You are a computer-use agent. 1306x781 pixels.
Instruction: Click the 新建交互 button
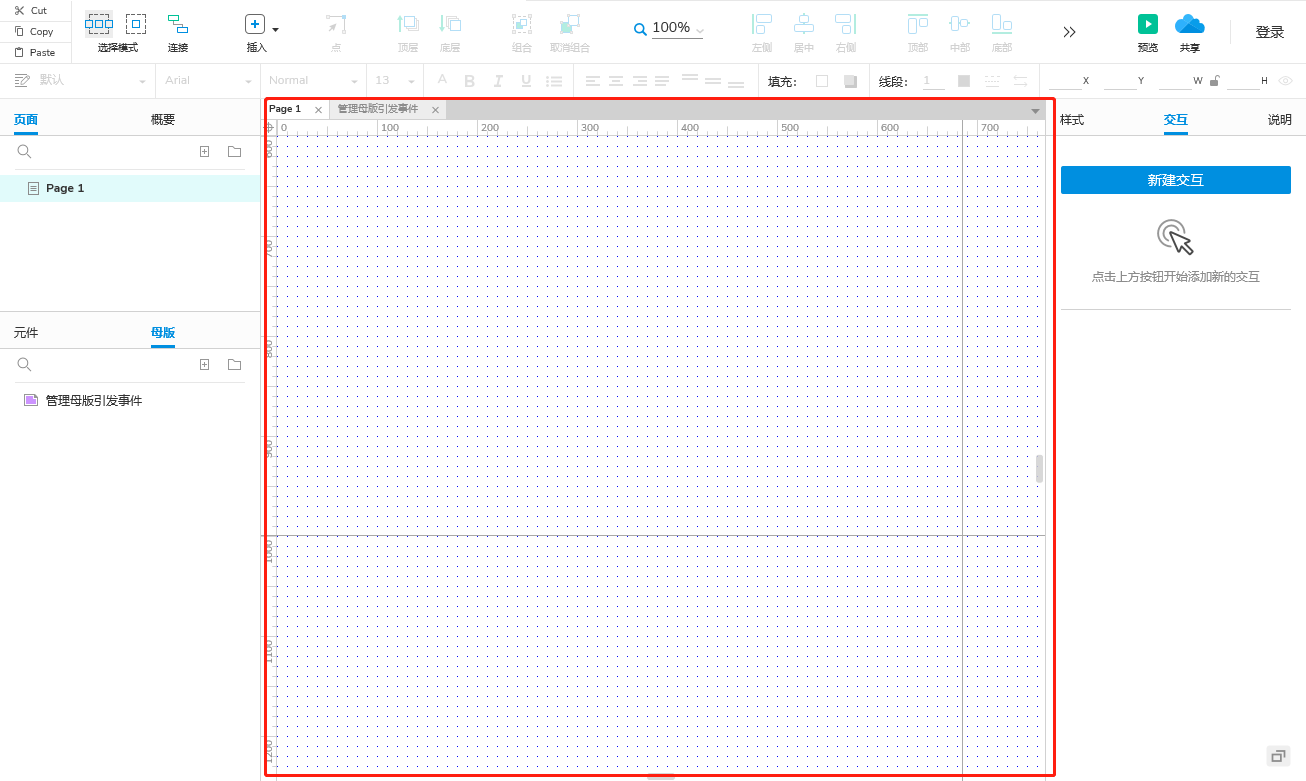pyautogui.click(x=1176, y=180)
